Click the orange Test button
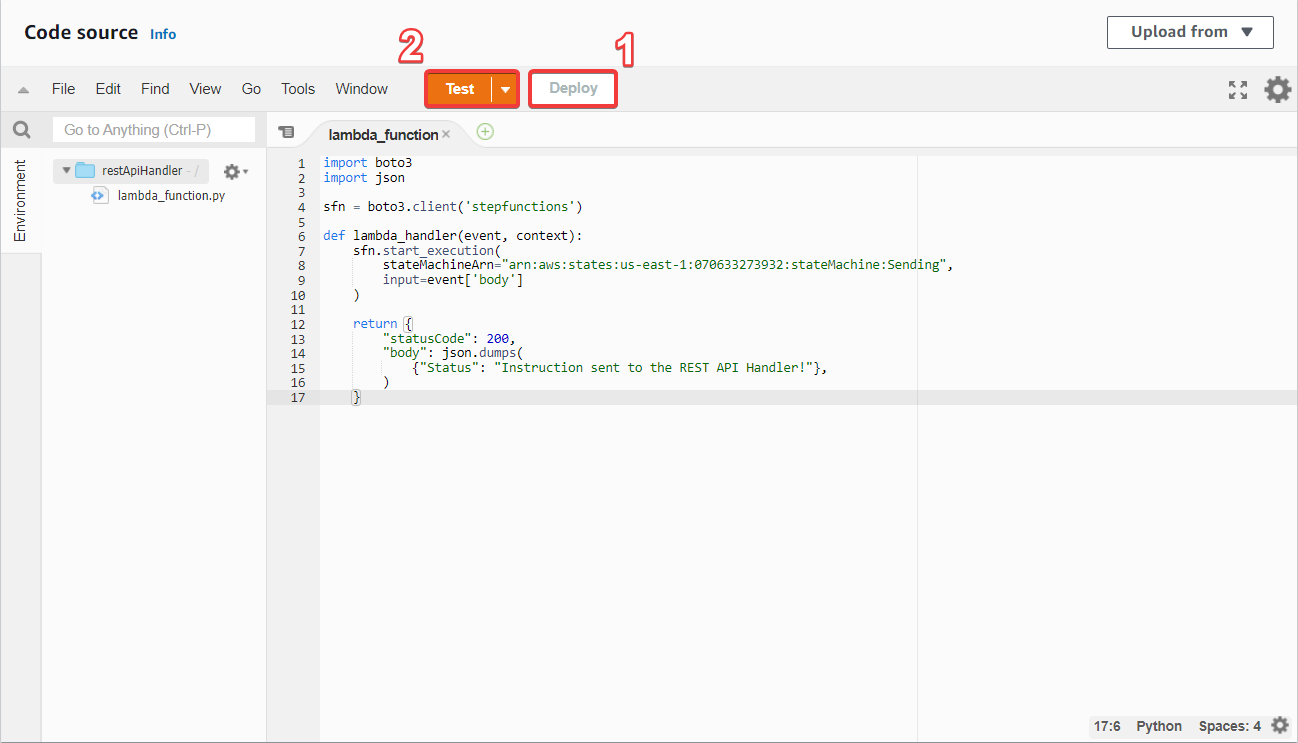This screenshot has width=1298, height=743. (460, 89)
